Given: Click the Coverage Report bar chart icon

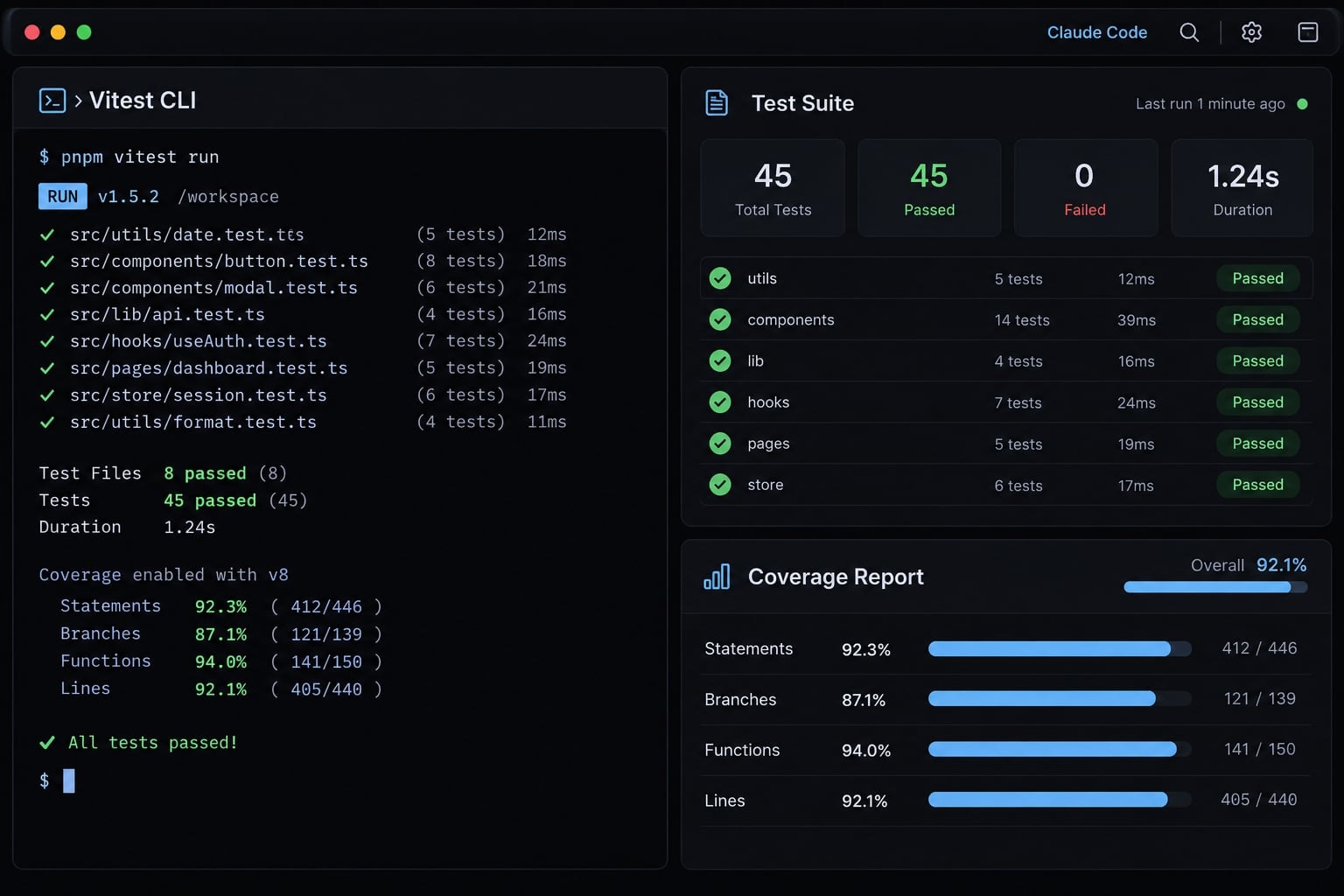Looking at the screenshot, I should click(717, 577).
